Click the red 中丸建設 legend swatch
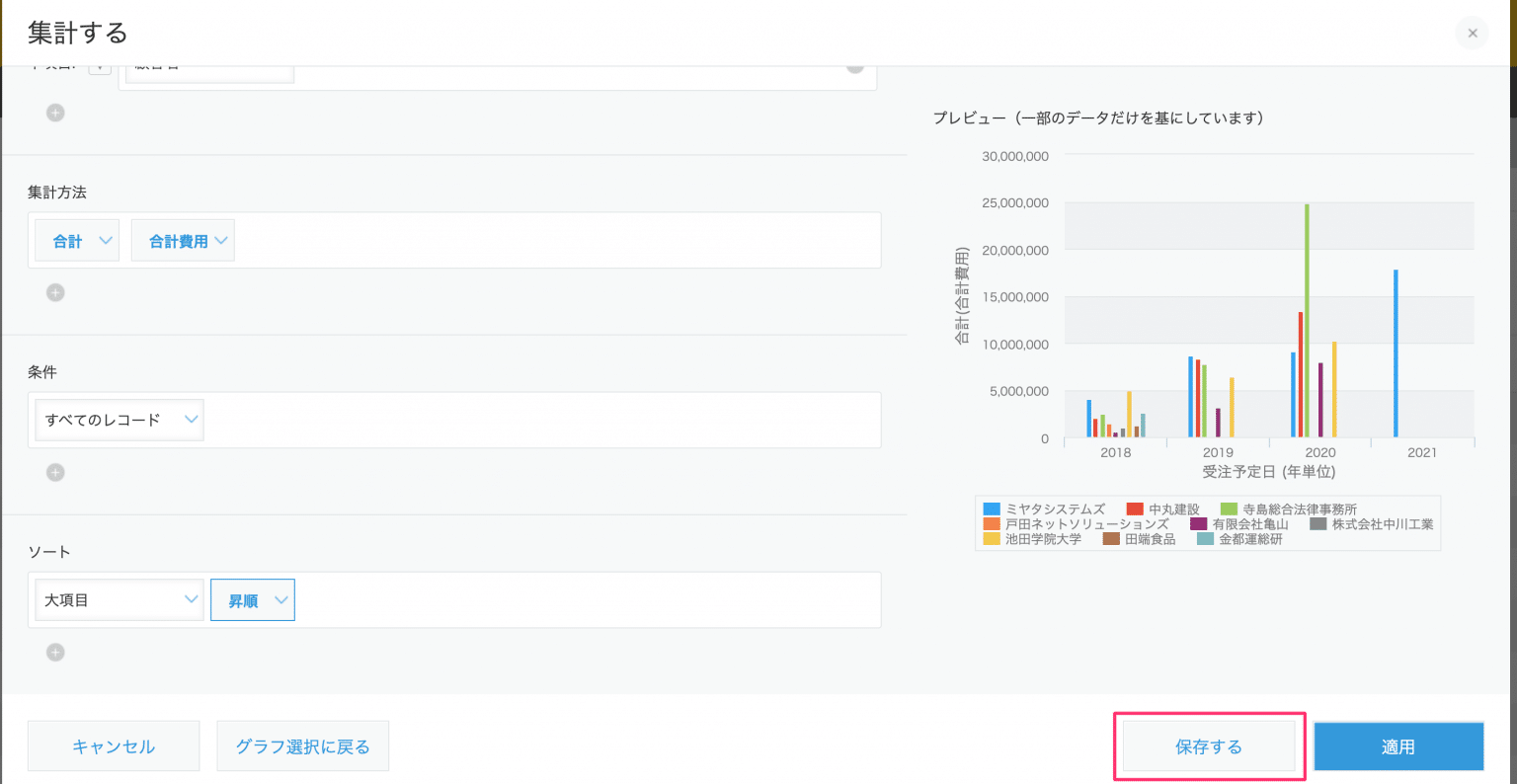The image size is (1517, 784). pos(1135,510)
